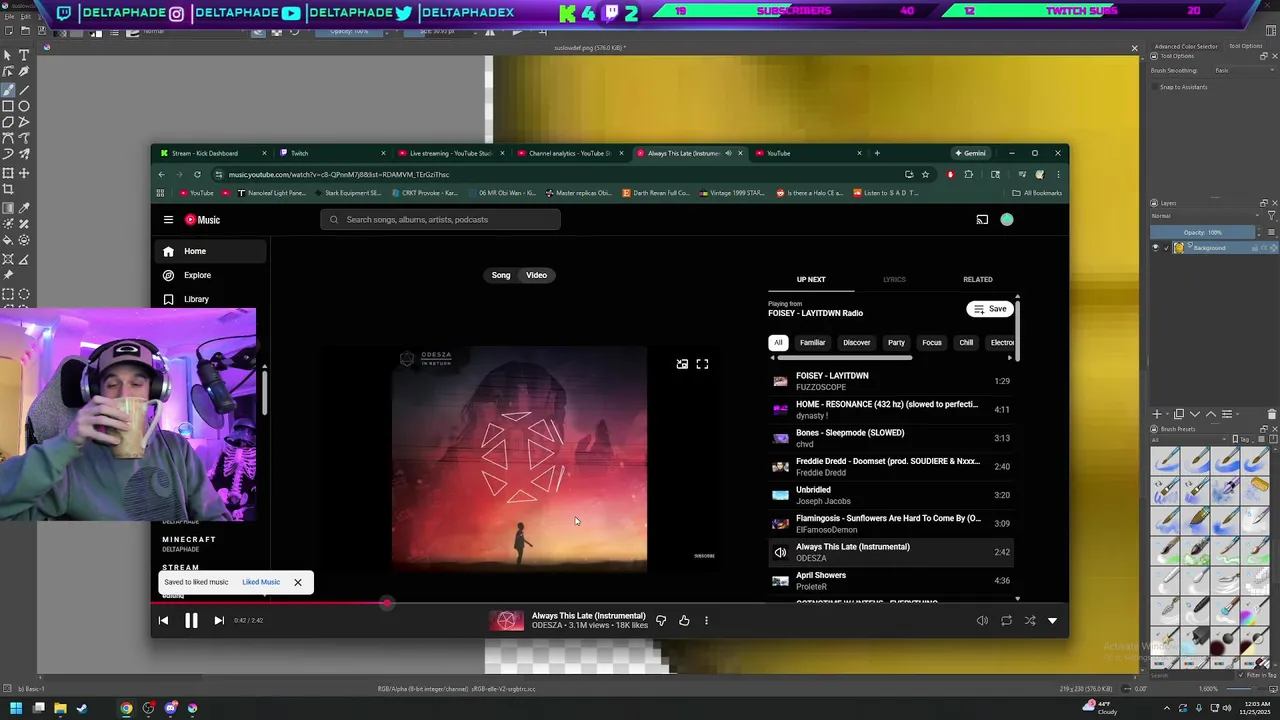Open layer filter funnel in Layers panel
This screenshot has height=720, width=1280.
(x=1272, y=216)
